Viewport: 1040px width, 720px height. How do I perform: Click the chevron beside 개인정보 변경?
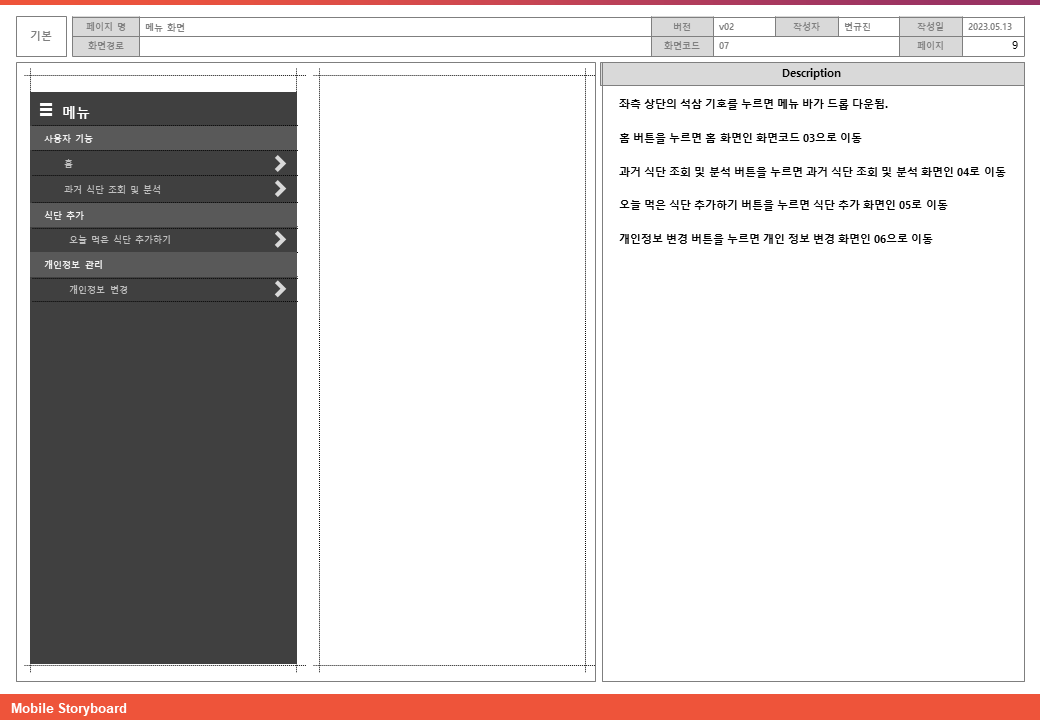tap(281, 289)
